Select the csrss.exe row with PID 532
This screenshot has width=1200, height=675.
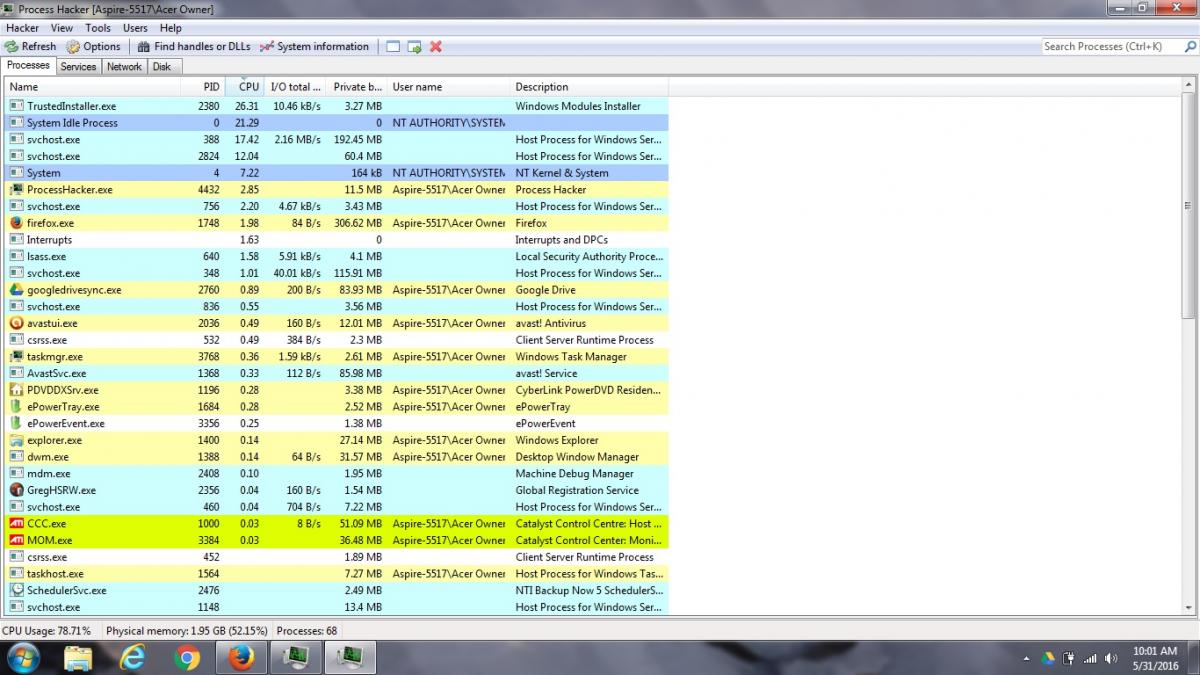336,340
